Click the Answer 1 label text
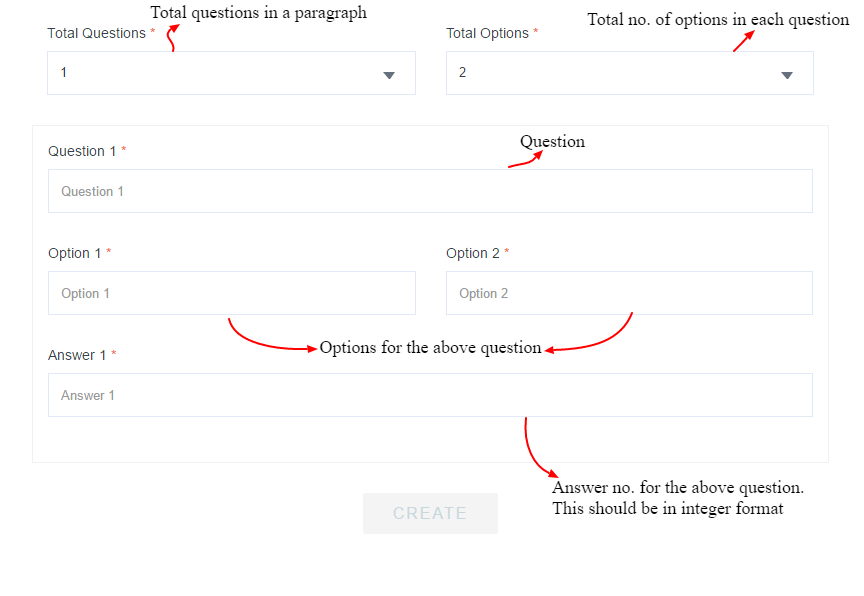Image resolution: width=864 pixels, height=596 pixels. click(x=77, y=355)
